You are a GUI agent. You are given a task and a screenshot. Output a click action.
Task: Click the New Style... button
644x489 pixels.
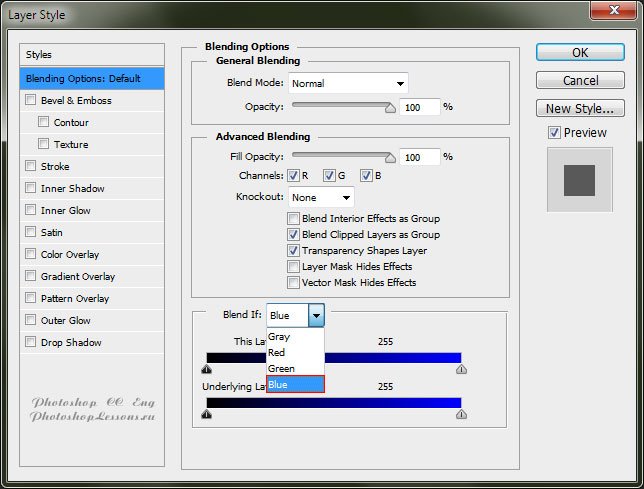click(580, 108)
